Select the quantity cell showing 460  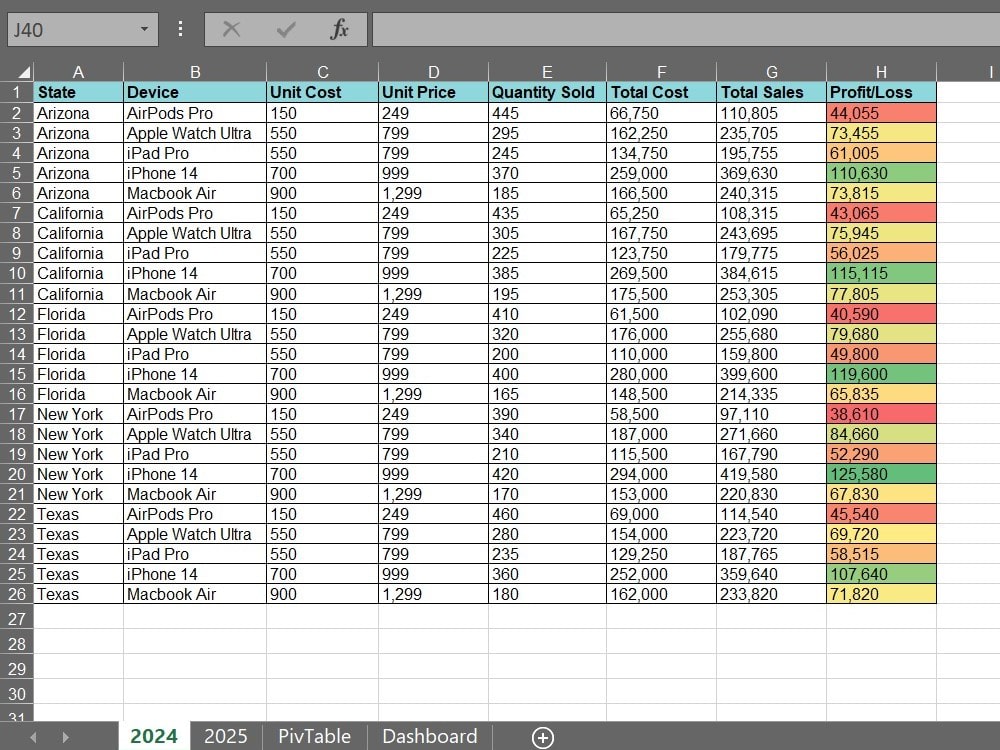[547, 514]
